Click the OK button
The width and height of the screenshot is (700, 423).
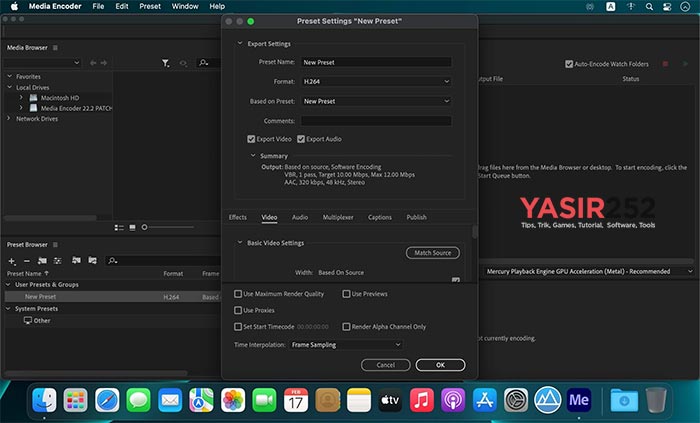440,365
